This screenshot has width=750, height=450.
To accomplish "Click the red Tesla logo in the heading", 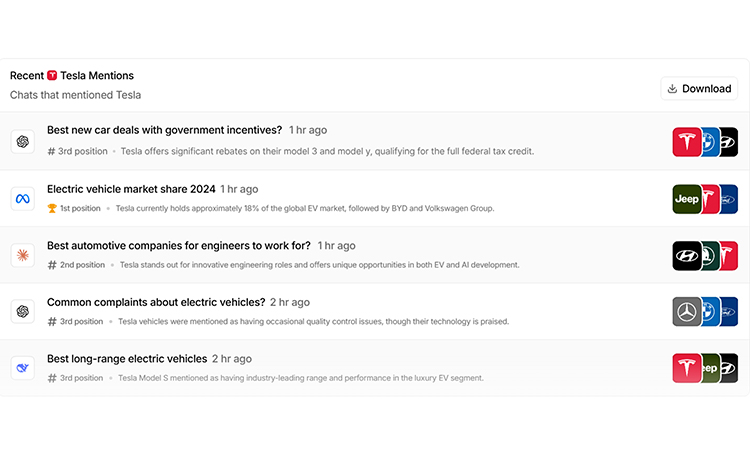I will click(52, 76).
